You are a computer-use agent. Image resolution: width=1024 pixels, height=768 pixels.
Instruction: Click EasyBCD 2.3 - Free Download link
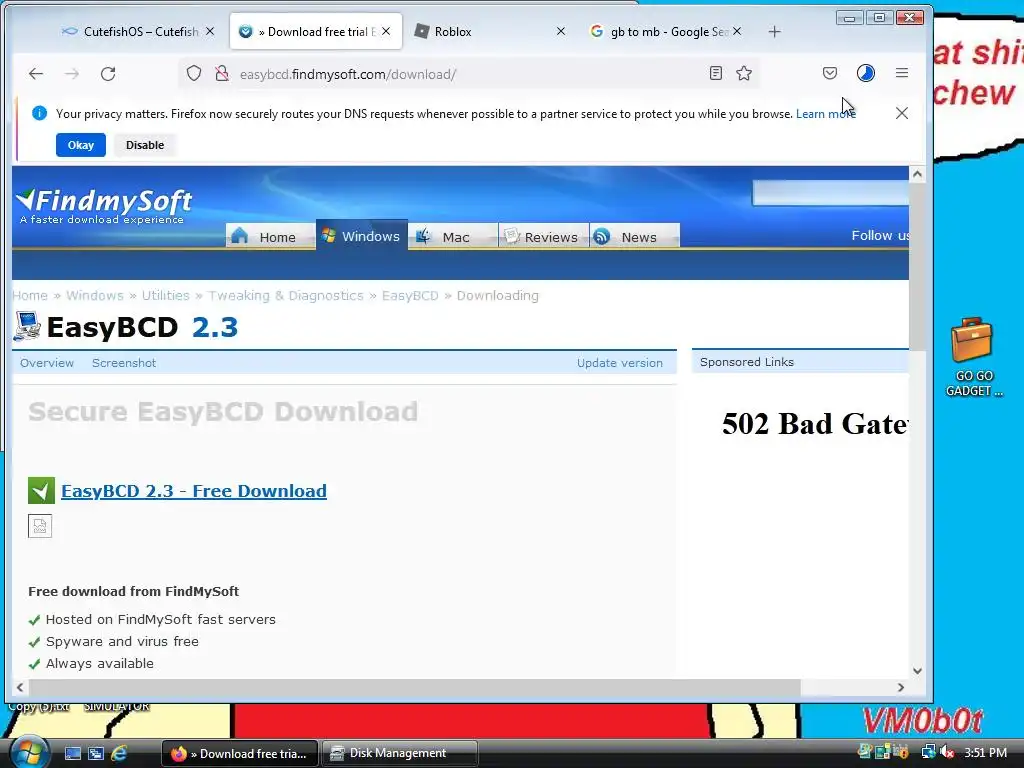click(x=194, y=491)
